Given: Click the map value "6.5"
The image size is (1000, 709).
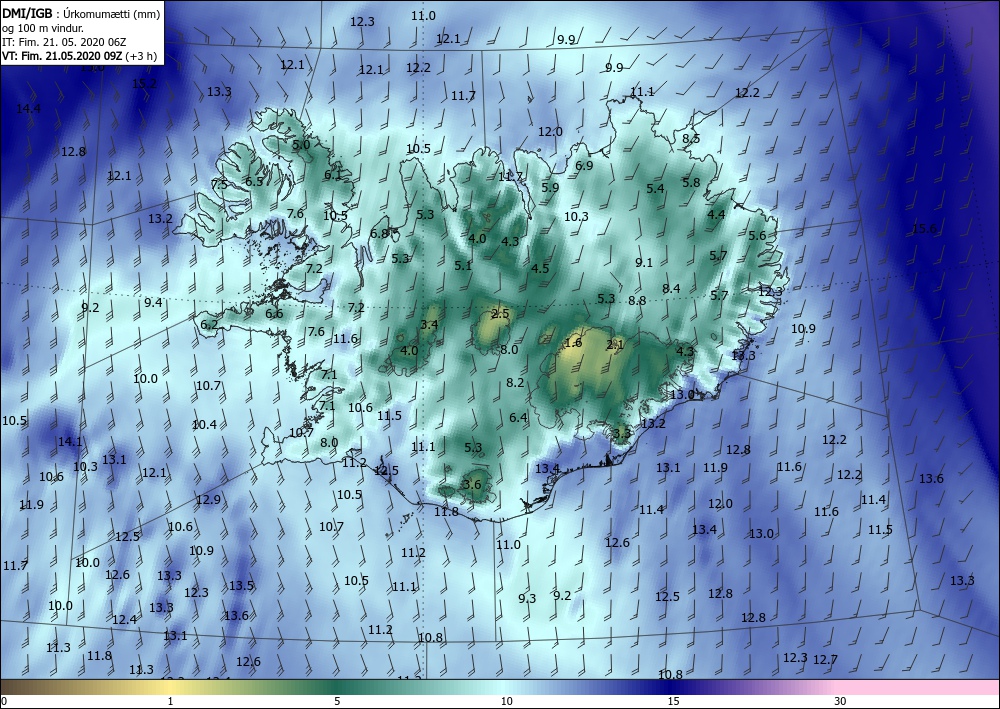Looking at the screenshot, I should (x=254, y=182).
